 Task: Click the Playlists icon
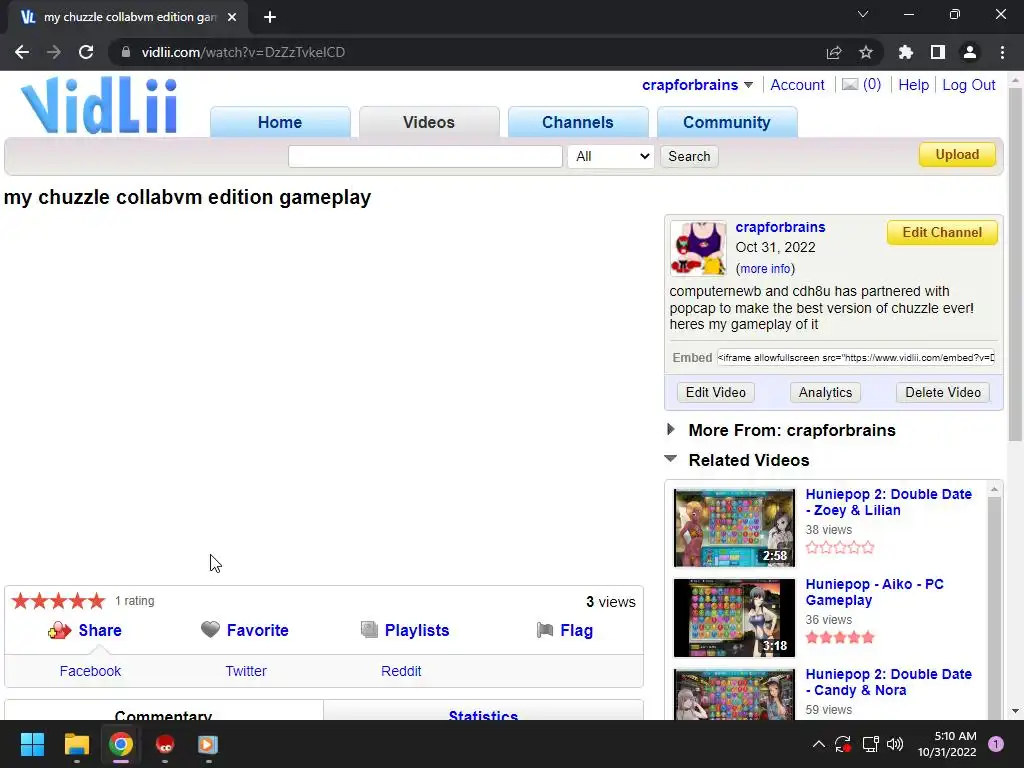tap(369, 630)
